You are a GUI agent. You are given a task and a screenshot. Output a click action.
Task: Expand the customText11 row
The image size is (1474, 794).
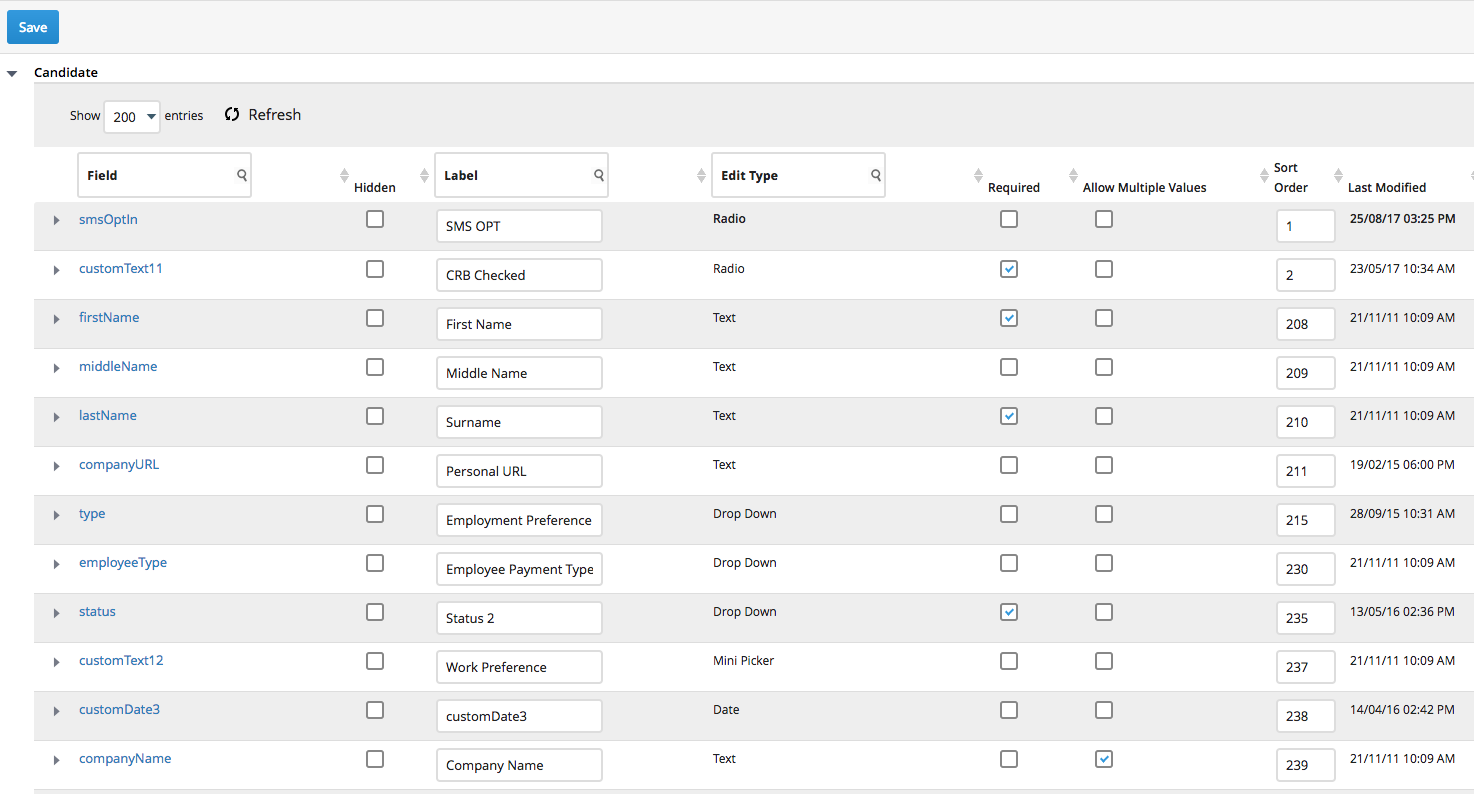pyautogui.click(x=57, y=270)
